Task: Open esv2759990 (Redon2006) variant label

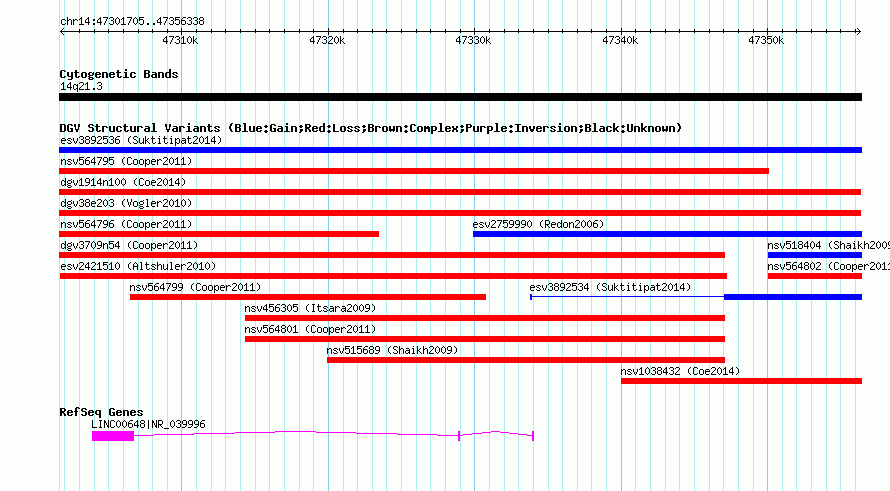Action: (538, 224)
